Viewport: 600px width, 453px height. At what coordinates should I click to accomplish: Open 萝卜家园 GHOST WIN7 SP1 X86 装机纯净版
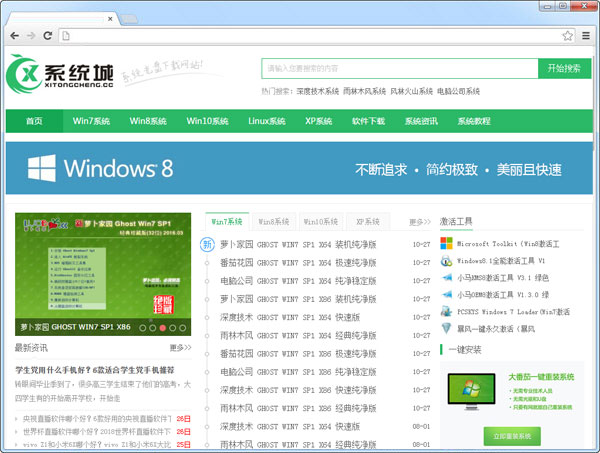(298, 299)
